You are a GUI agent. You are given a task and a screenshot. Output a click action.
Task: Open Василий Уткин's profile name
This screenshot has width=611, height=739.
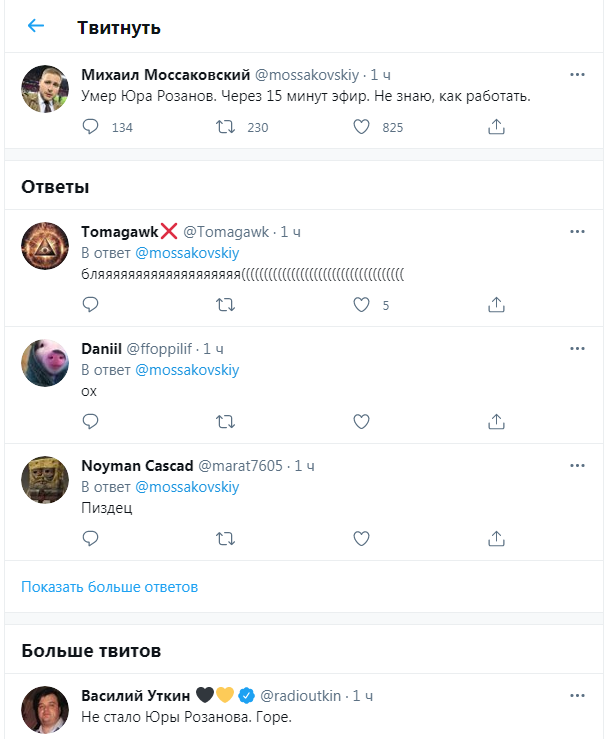click(x=134, y=695)
